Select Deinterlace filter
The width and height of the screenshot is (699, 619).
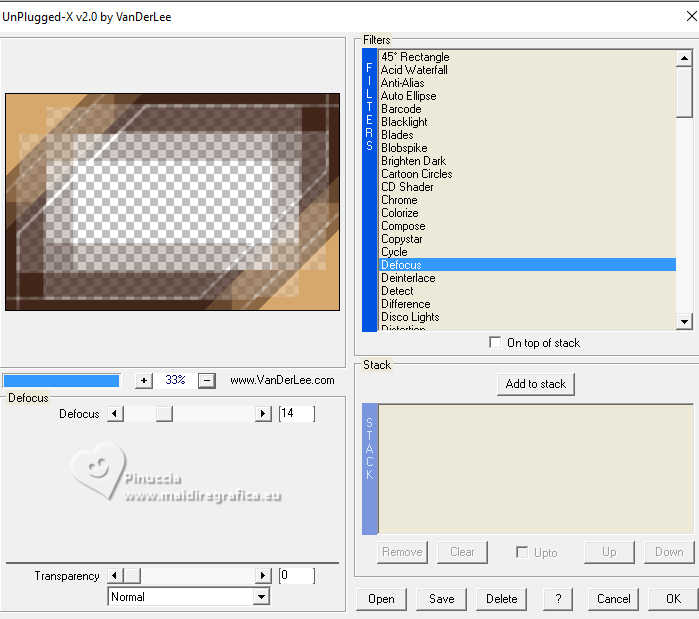(527, 278)
